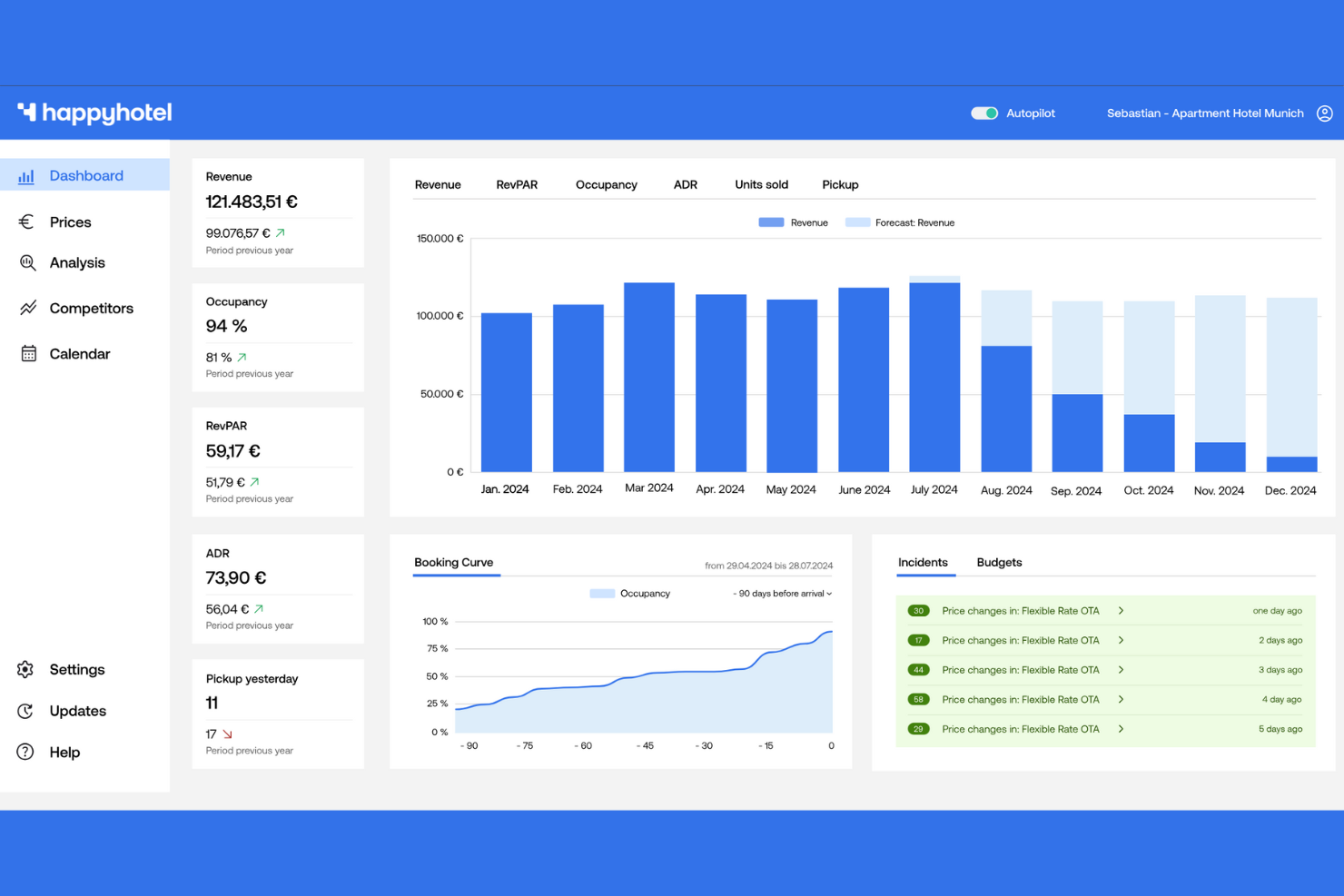Toggle the Forecast: Revenue legend entry
The image size is (1344, 896).
click(x=900, y=222)
